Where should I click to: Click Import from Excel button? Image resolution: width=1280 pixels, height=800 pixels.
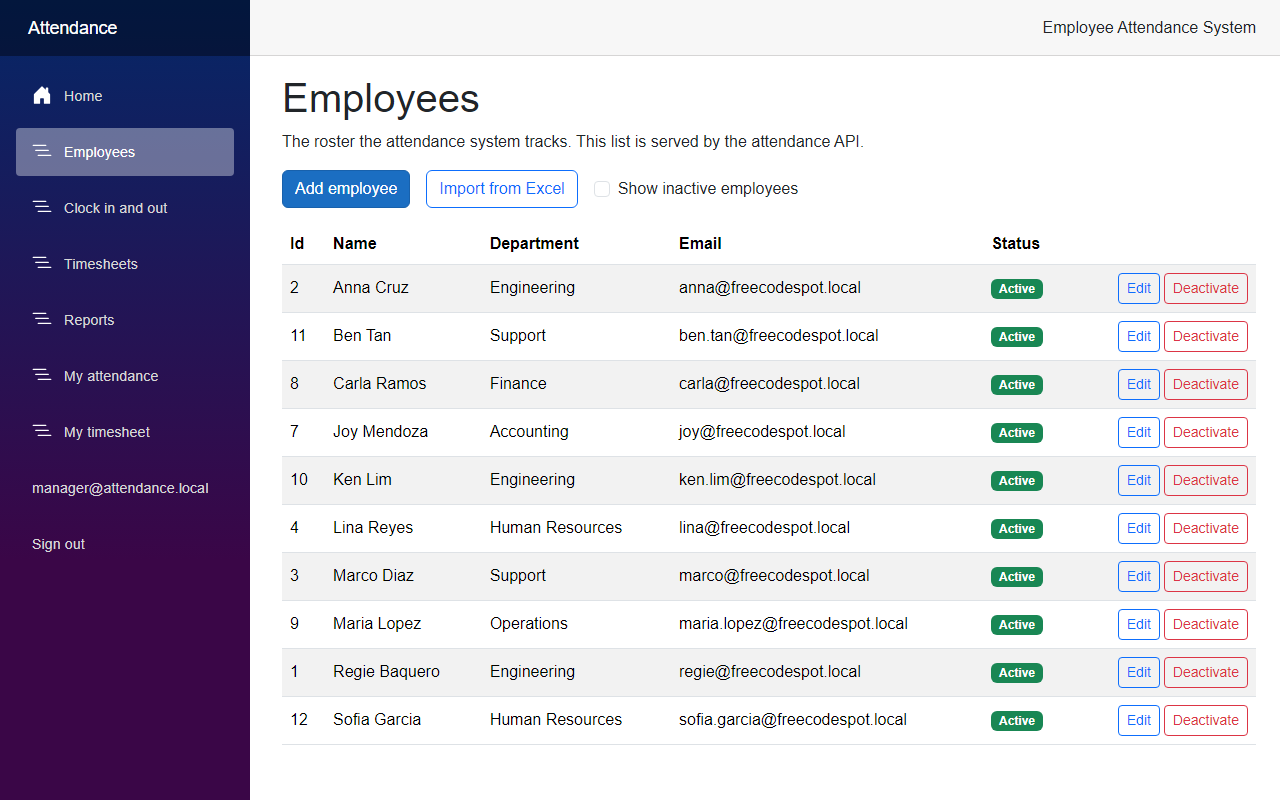click(502, 189)
